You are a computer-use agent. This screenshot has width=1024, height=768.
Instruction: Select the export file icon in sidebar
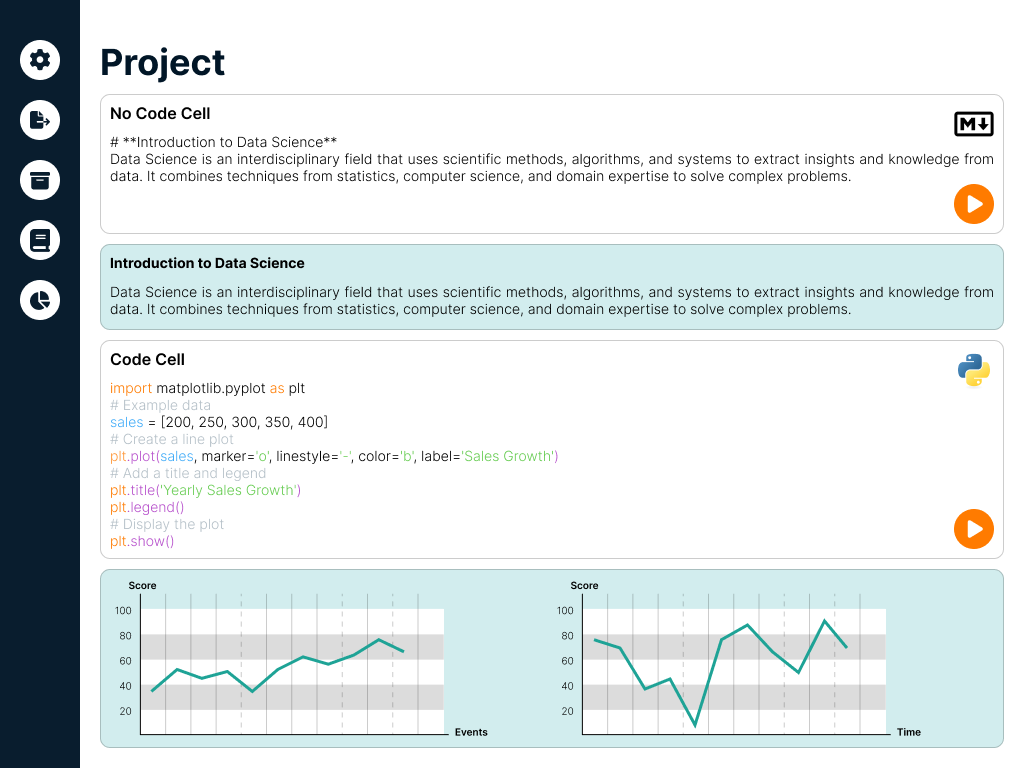(40, 120)
